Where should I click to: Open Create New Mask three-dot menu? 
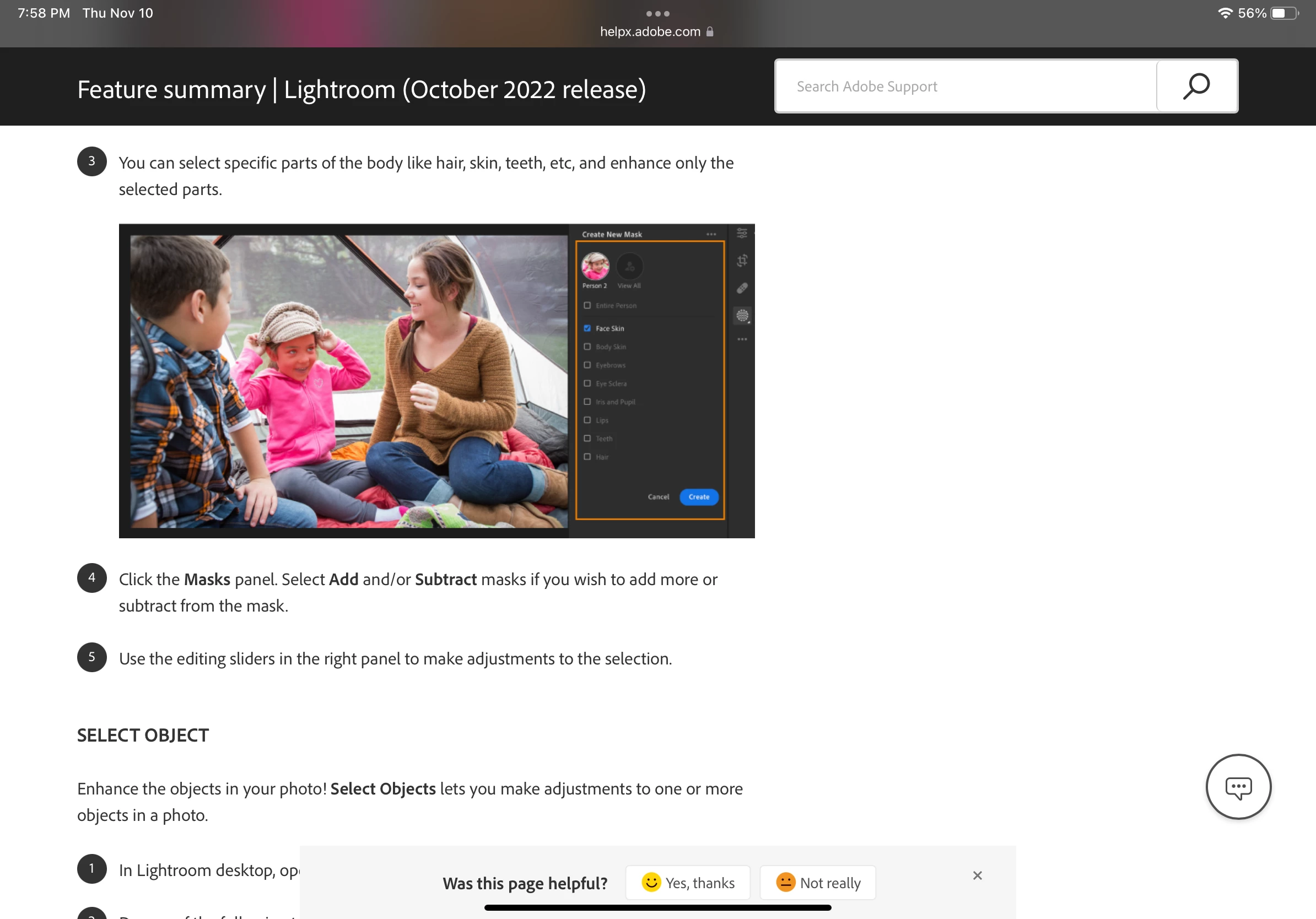(711, 234)
